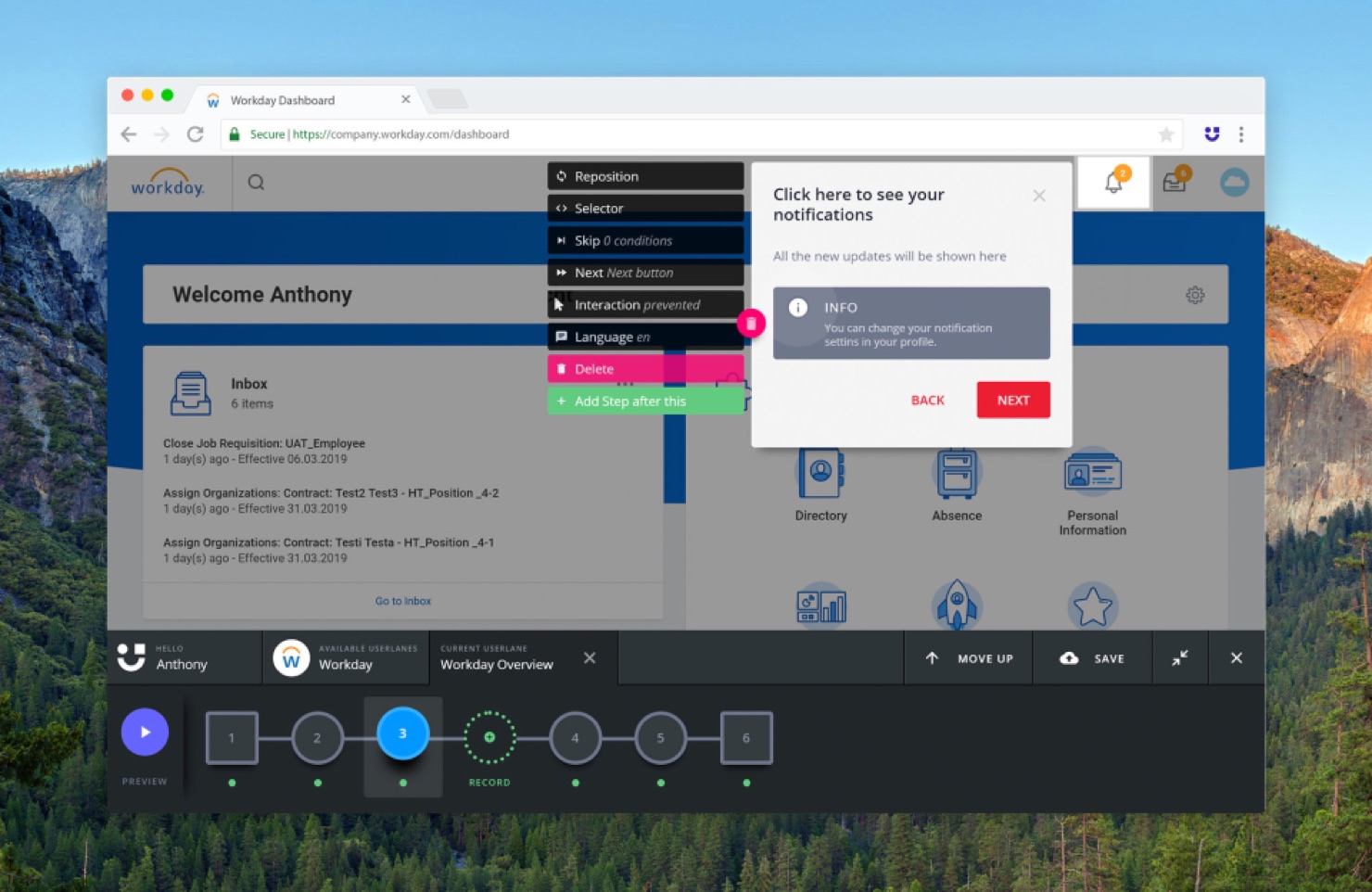
Task: Open the cloud profile avatar
Action: click(x=1234, y=183)
